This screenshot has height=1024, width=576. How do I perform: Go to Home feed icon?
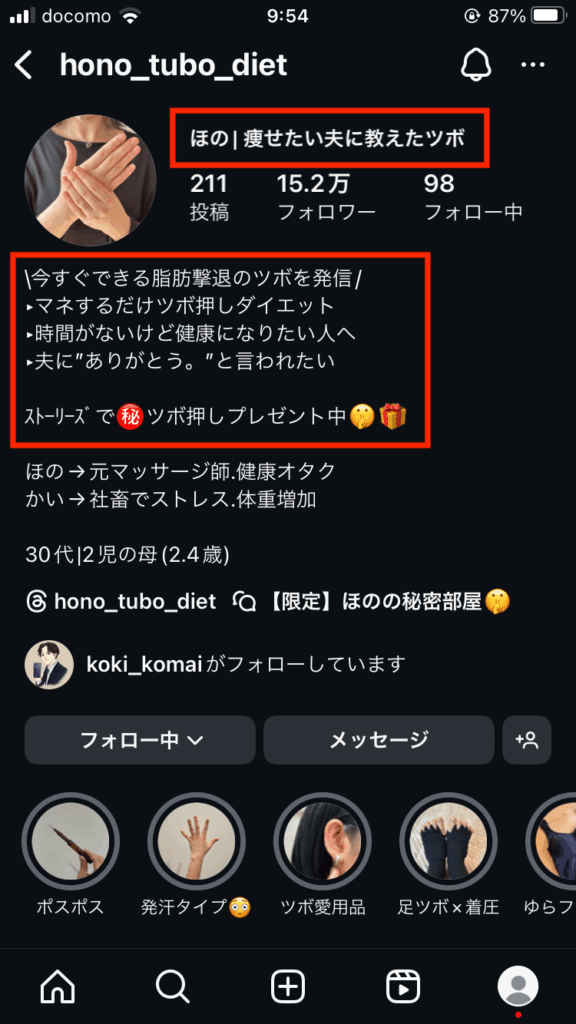(57, 985)
